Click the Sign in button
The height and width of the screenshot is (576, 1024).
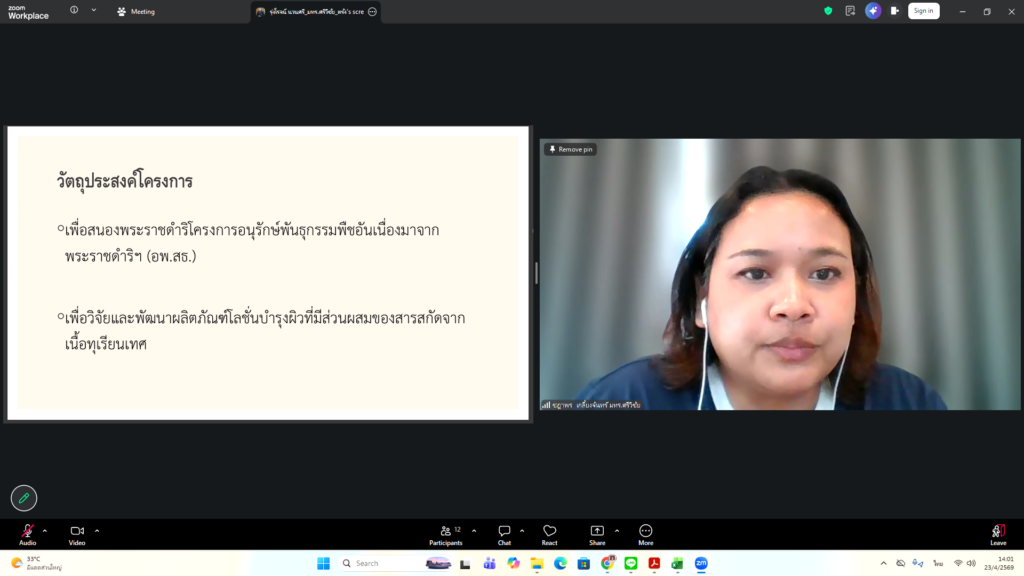pos(923,11)
